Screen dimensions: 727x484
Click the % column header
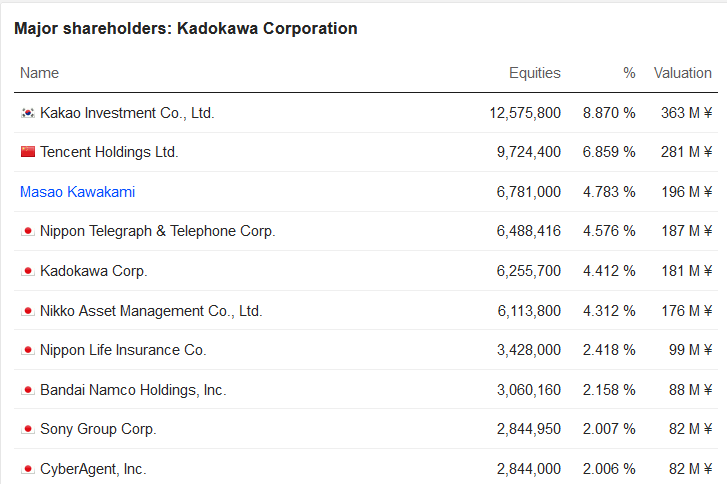tap(629, 73)
